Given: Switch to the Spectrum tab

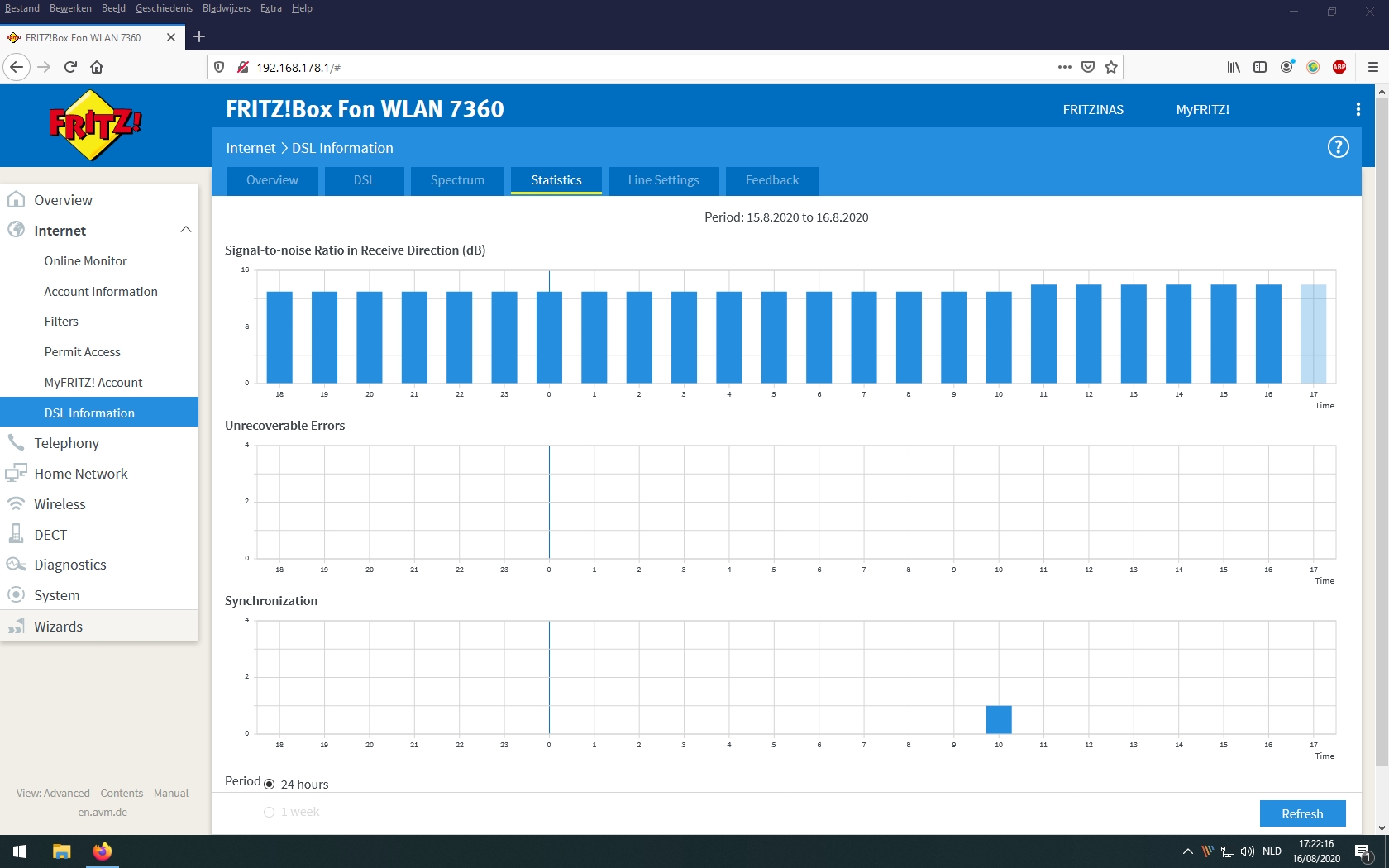Looking at the screenshot, I should (x=457, y=180).
